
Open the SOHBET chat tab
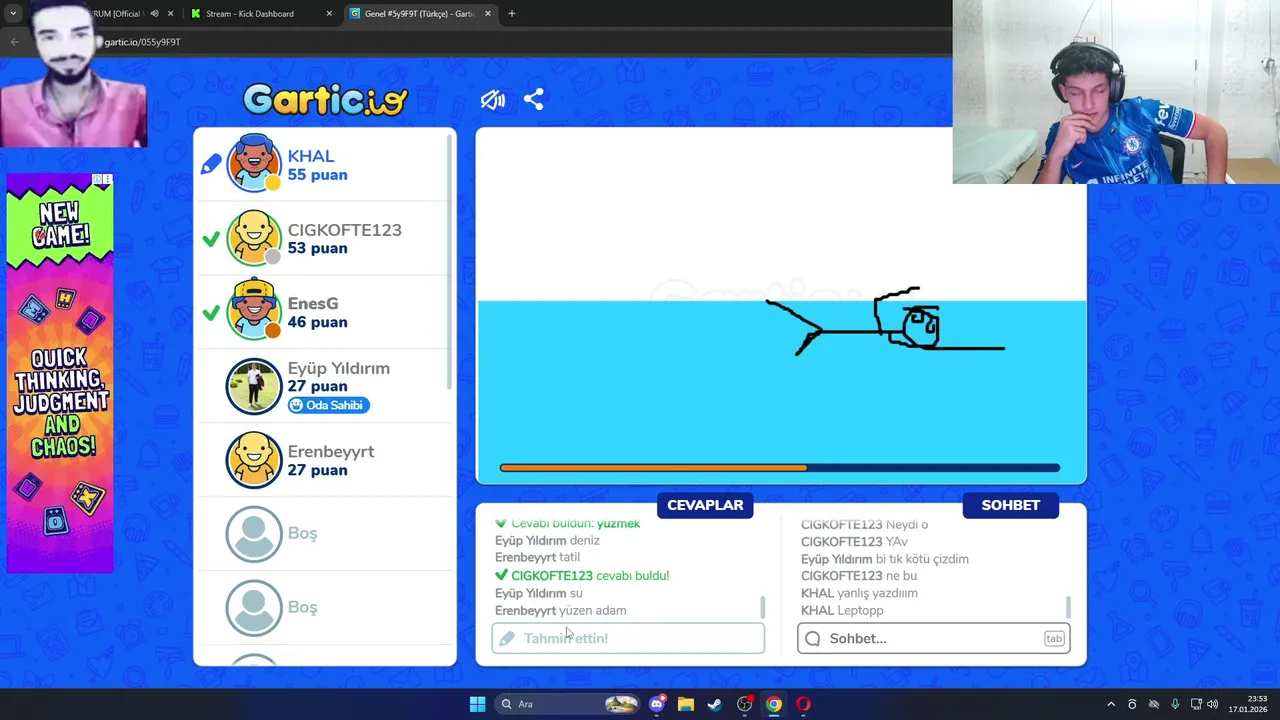(1010, 505)
